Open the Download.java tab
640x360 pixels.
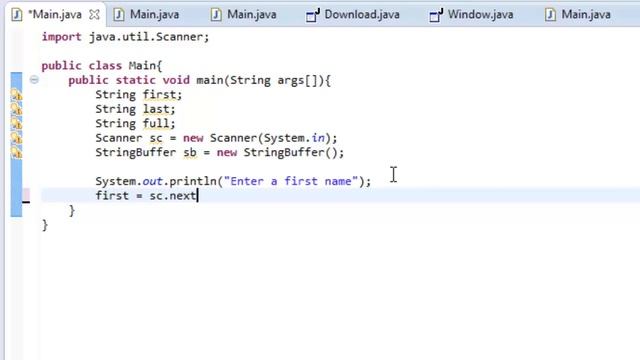[362, 15]
